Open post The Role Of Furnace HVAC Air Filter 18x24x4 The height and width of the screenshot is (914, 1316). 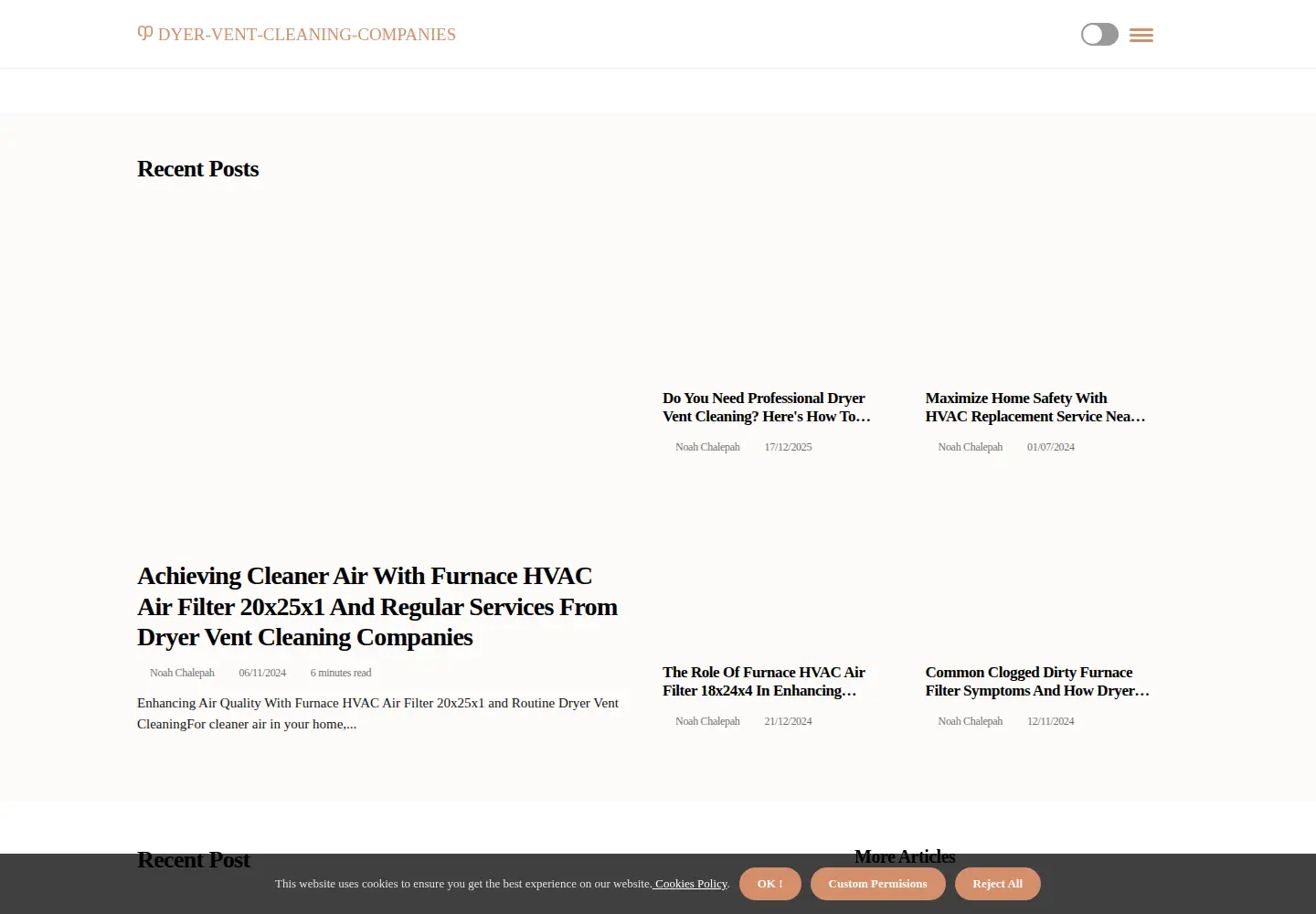(764, 681)
